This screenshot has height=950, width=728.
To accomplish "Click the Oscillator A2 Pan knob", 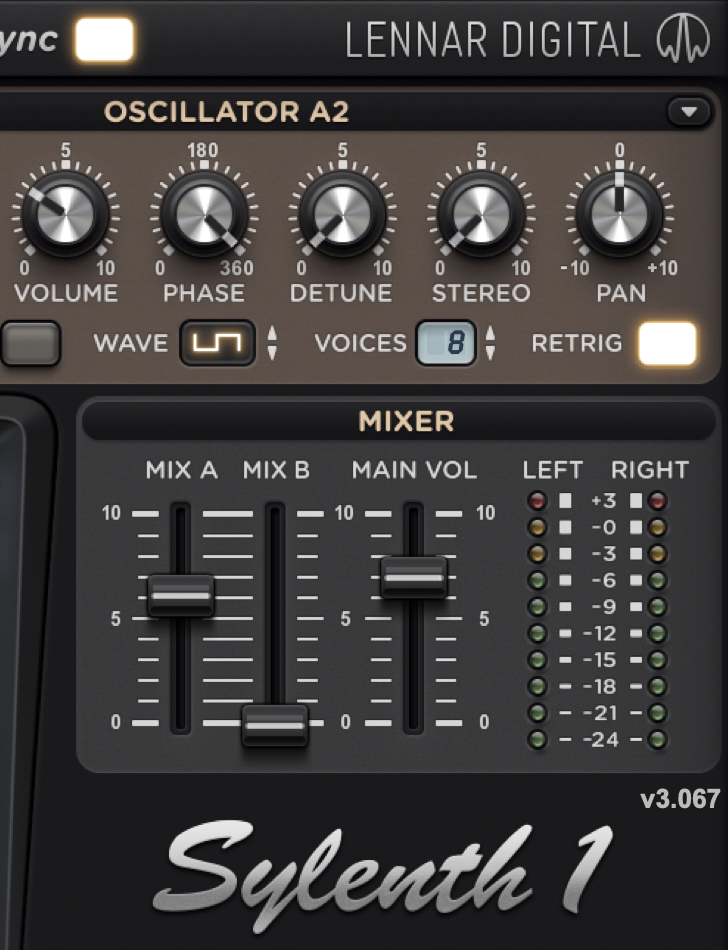I will (x=620, y=214).
